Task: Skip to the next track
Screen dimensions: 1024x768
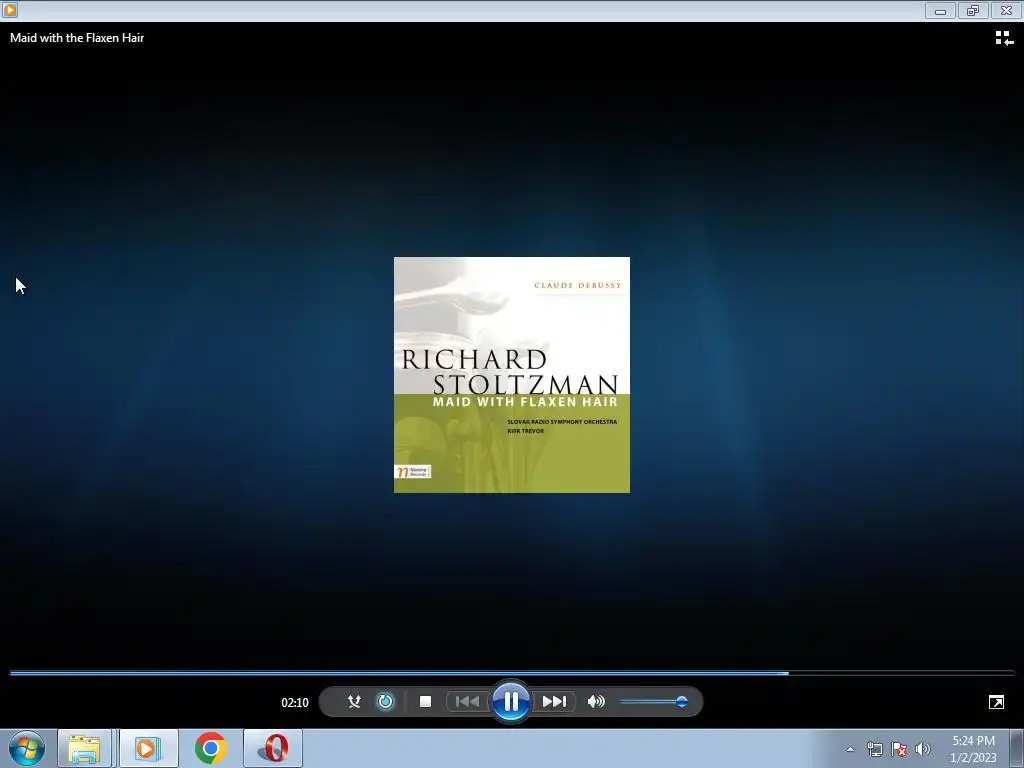Action: 554,701
